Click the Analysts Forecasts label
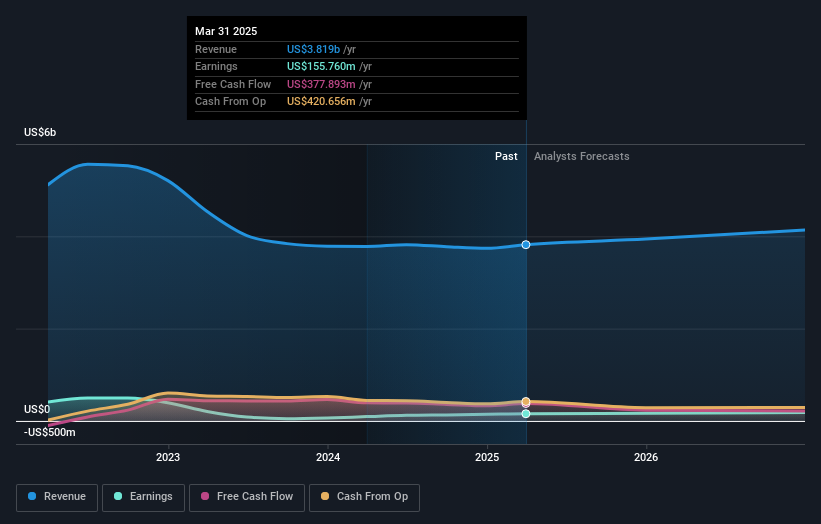The width and height of the screenshot is (821, 524). tap(582, 156)
